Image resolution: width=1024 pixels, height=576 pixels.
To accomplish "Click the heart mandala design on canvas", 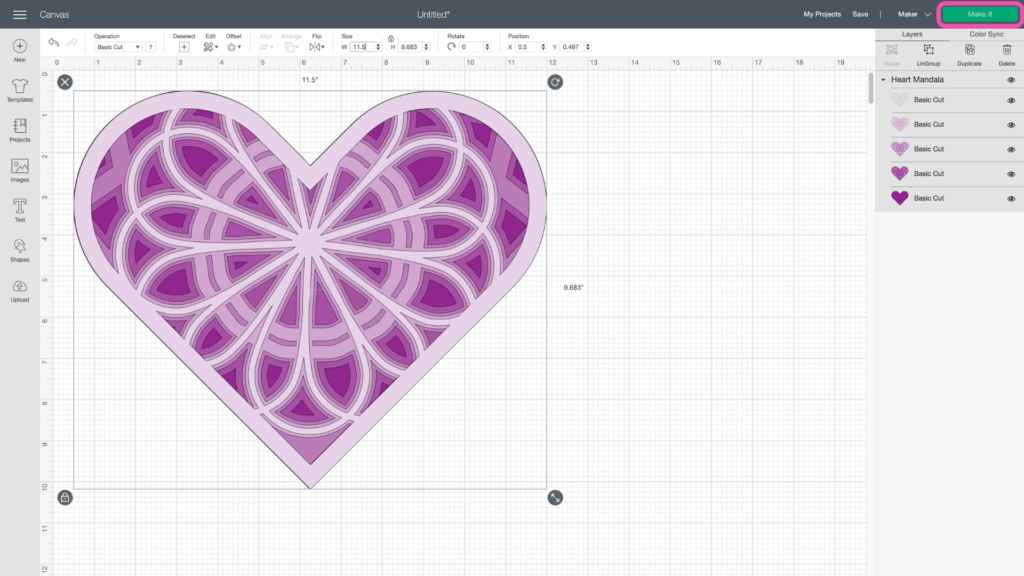I will tap(310, 289).
